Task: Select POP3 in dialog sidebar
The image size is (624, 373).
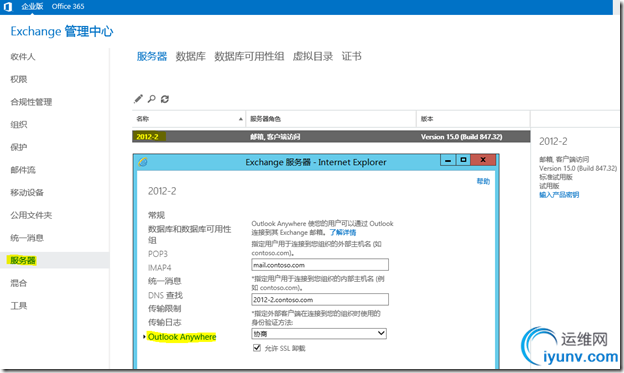Action: pos(158,254)
